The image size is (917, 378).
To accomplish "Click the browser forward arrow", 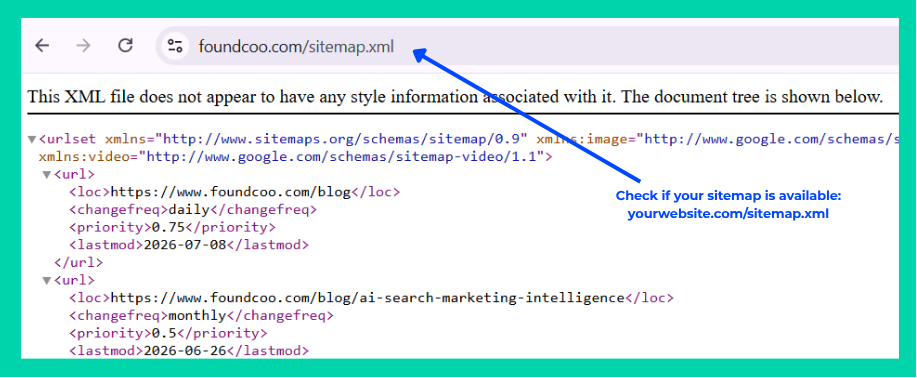I will tap(84, 46).
